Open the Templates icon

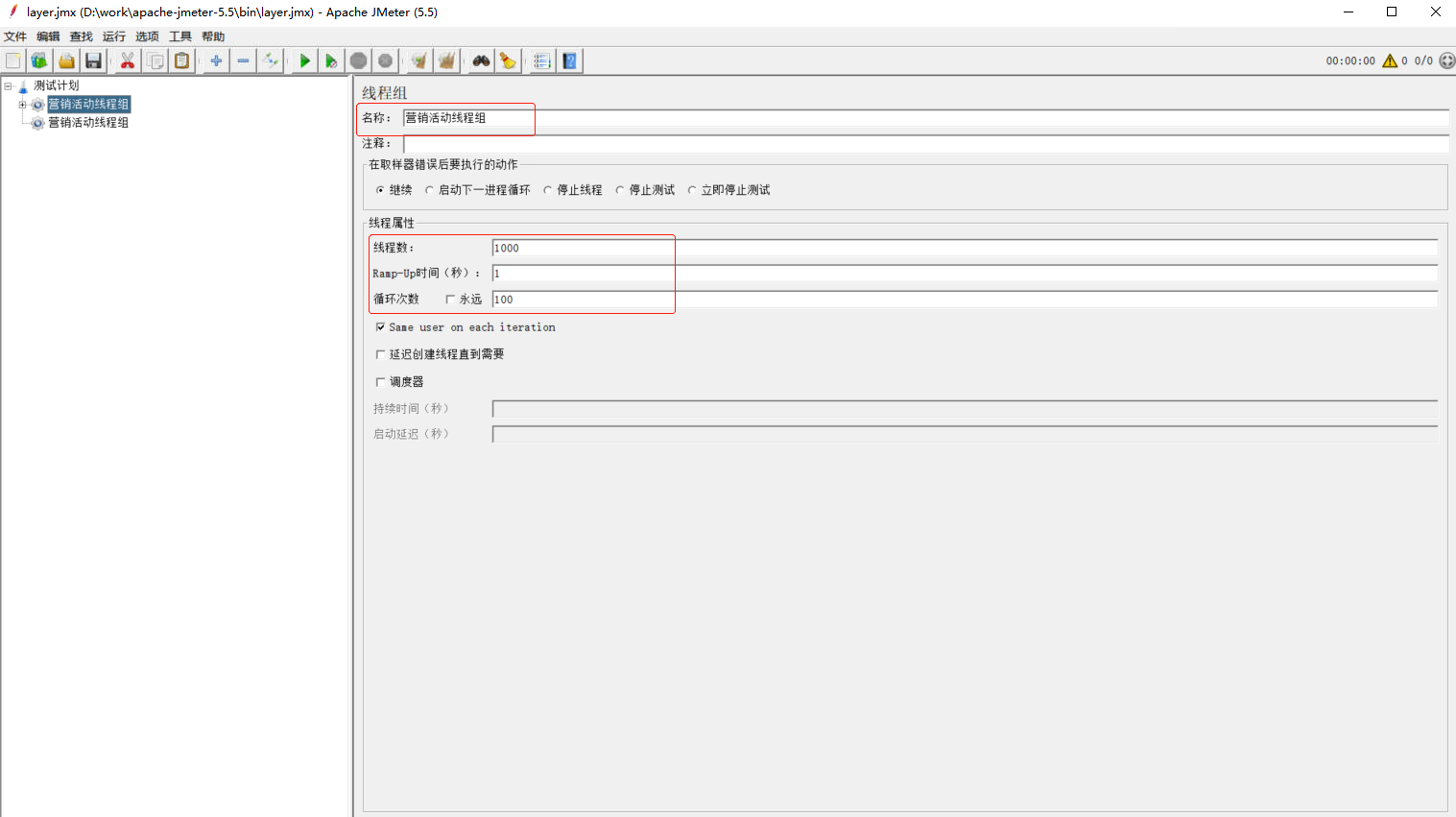point(39,60)
